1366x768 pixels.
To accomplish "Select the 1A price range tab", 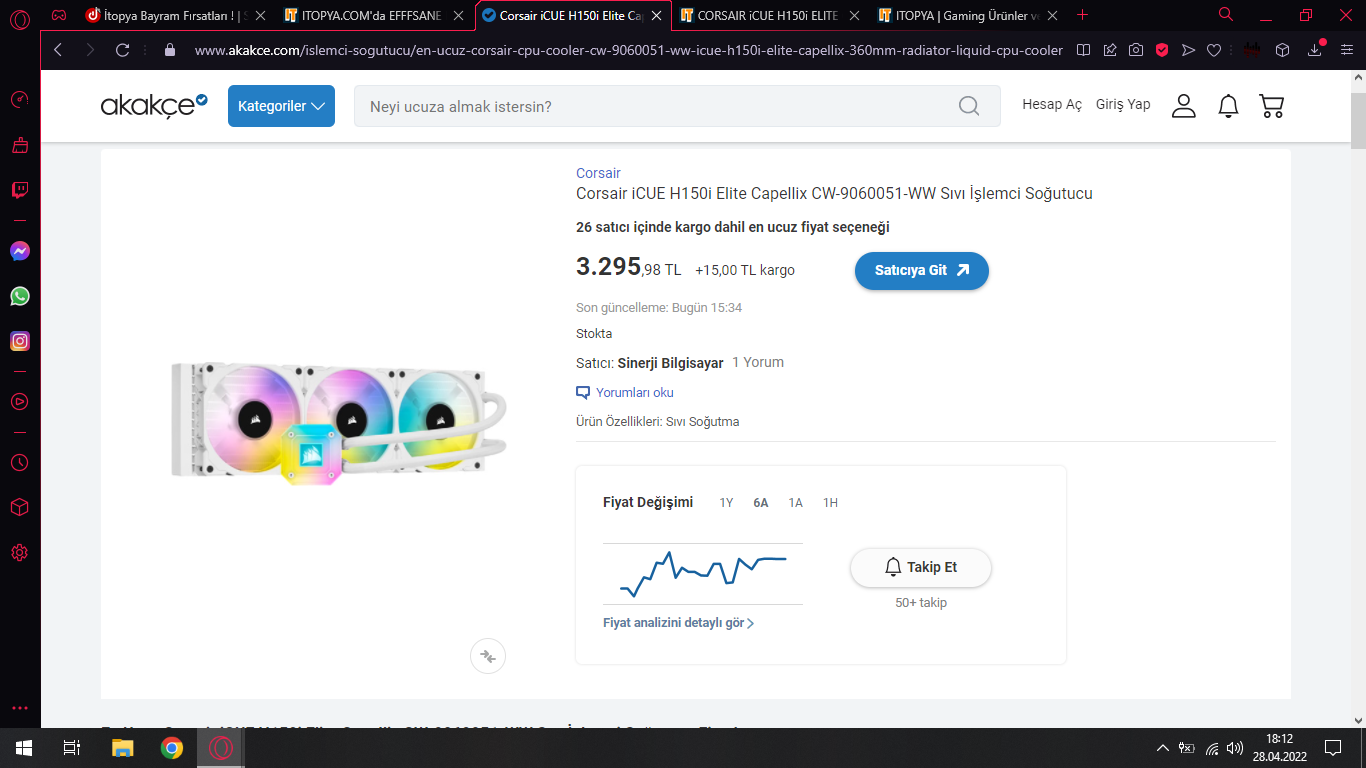I will pyautogui.click(x=796, y=503).
